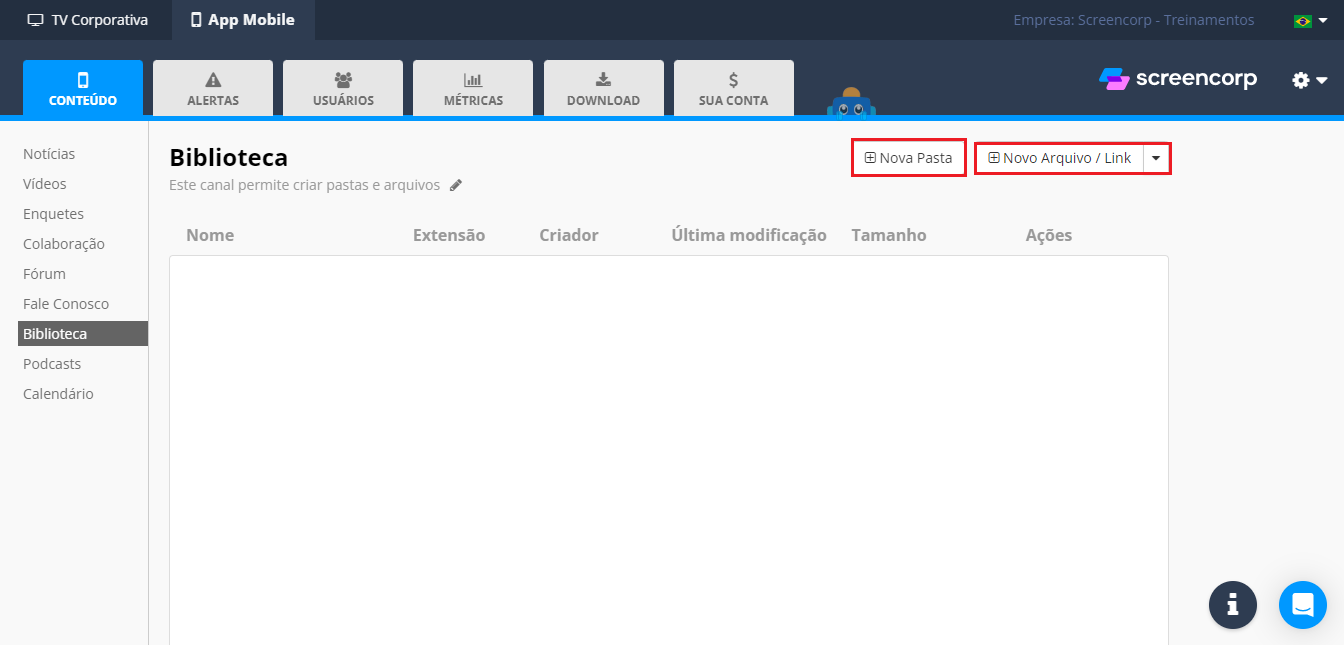Select the App Mobile tab
The height and width of the screenshot is (645, 1344).
pyautogui.click(x=243, y=20)
